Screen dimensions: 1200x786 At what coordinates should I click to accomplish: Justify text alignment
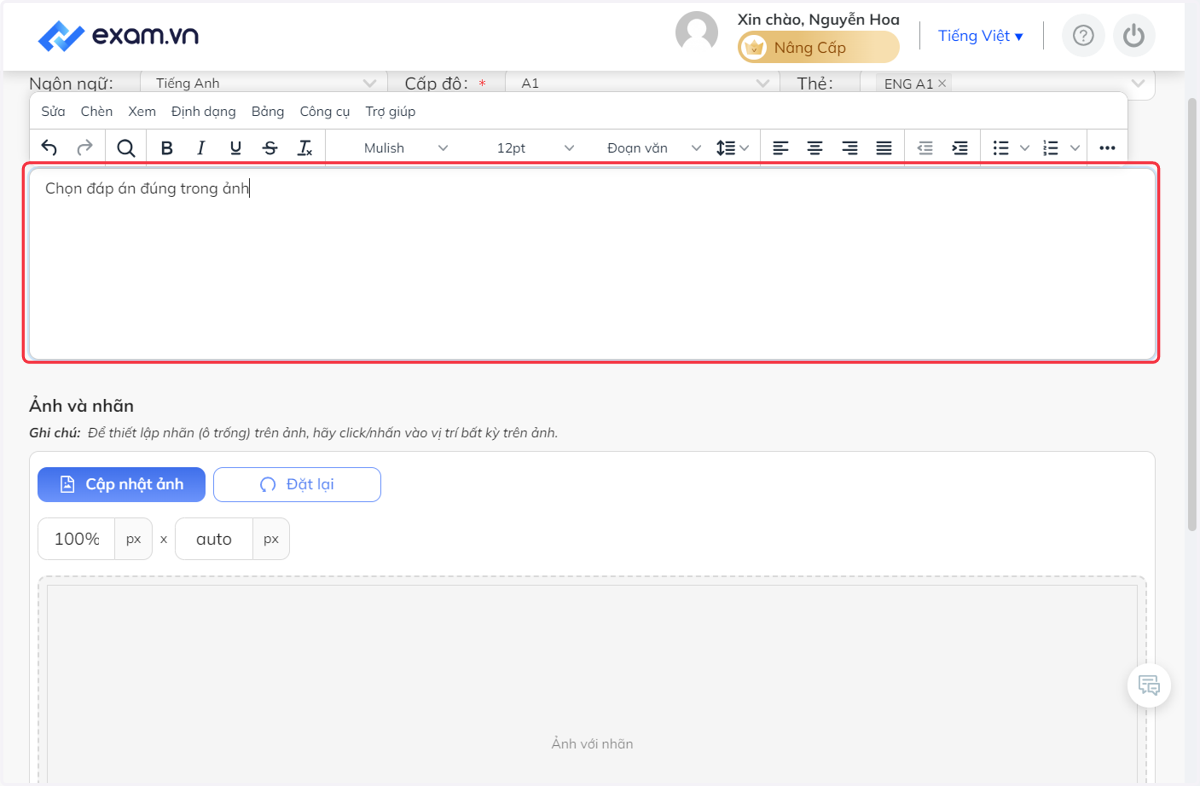pos(884,148)
